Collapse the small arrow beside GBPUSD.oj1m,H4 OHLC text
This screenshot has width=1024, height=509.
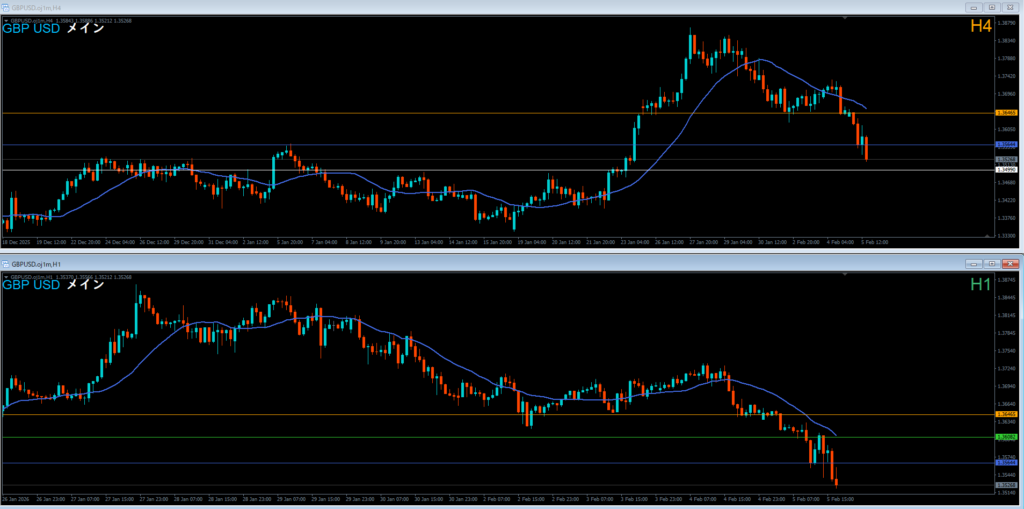click(5, 19)
